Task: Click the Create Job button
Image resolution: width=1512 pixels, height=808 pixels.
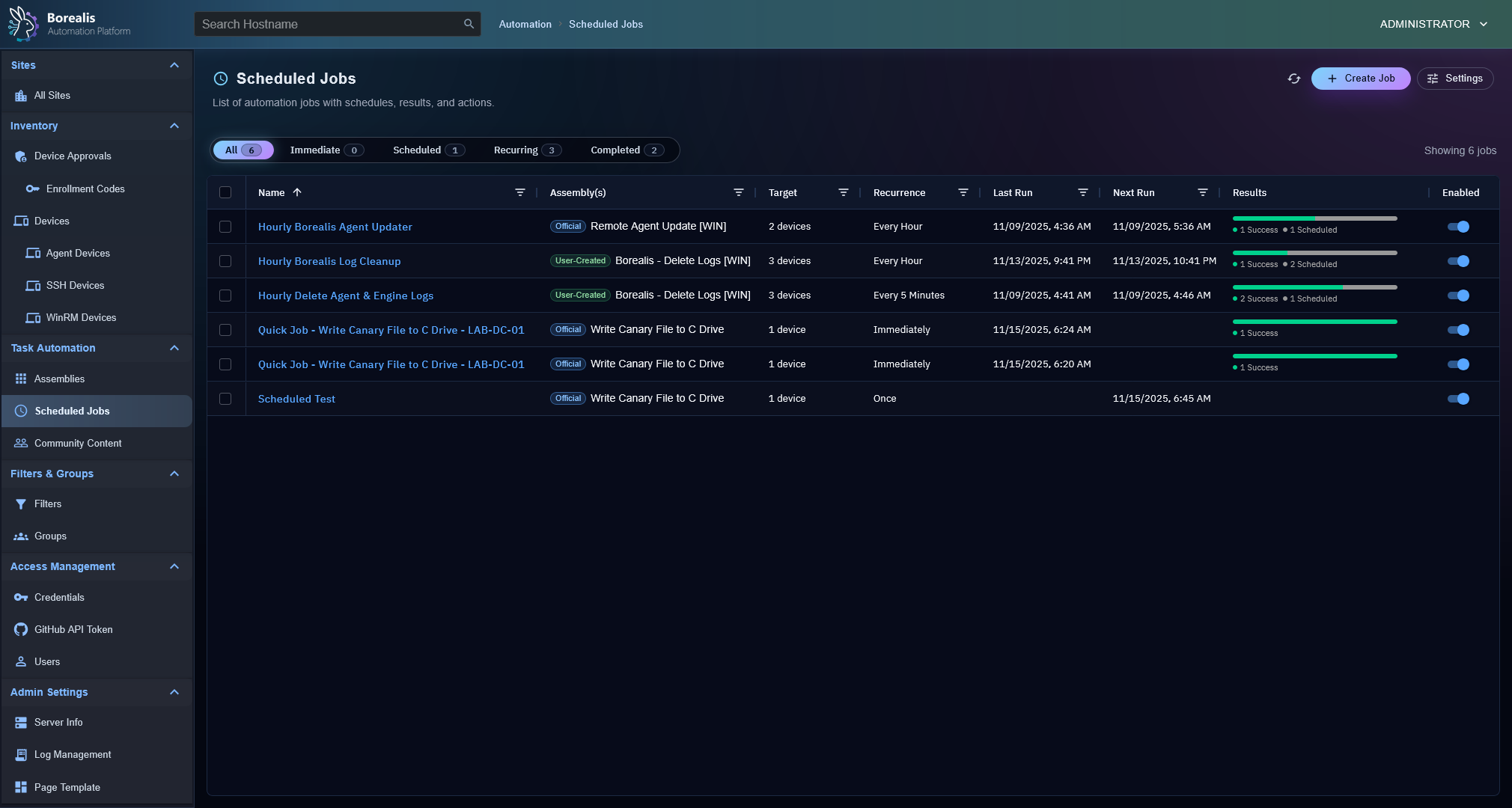Action: pyautogui.click(x=1360, y=79)
